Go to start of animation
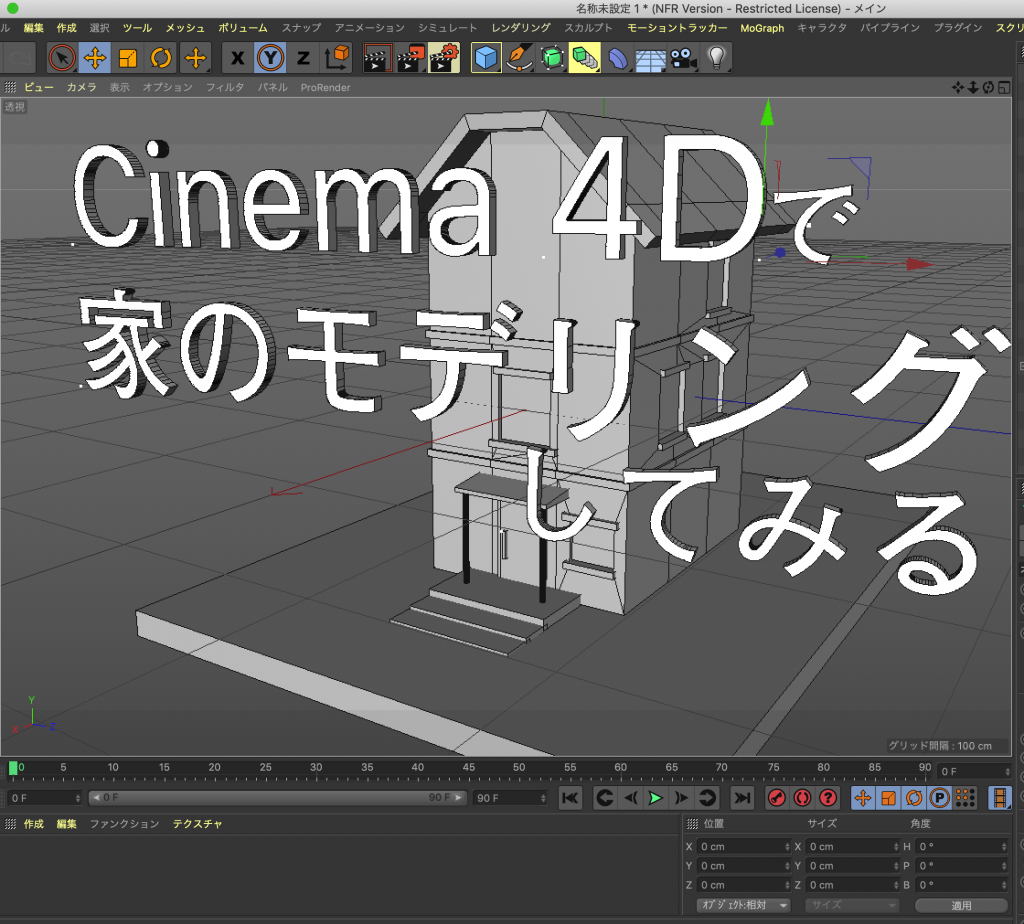This screenshot has width=1024, height=924. tap(570, 798)
